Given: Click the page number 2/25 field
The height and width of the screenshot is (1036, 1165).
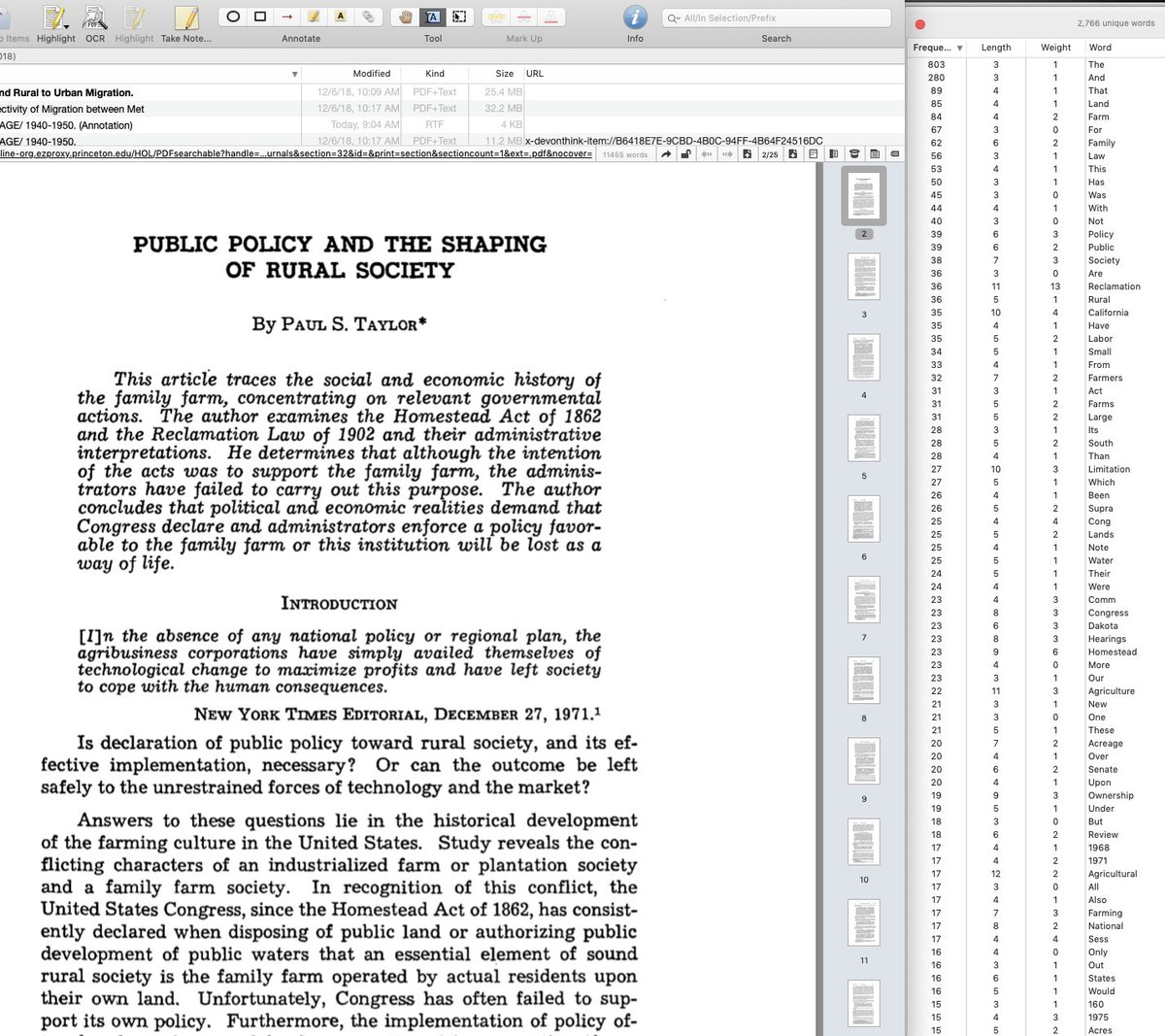Looking at the screenshot, I should tap(770, 154).
